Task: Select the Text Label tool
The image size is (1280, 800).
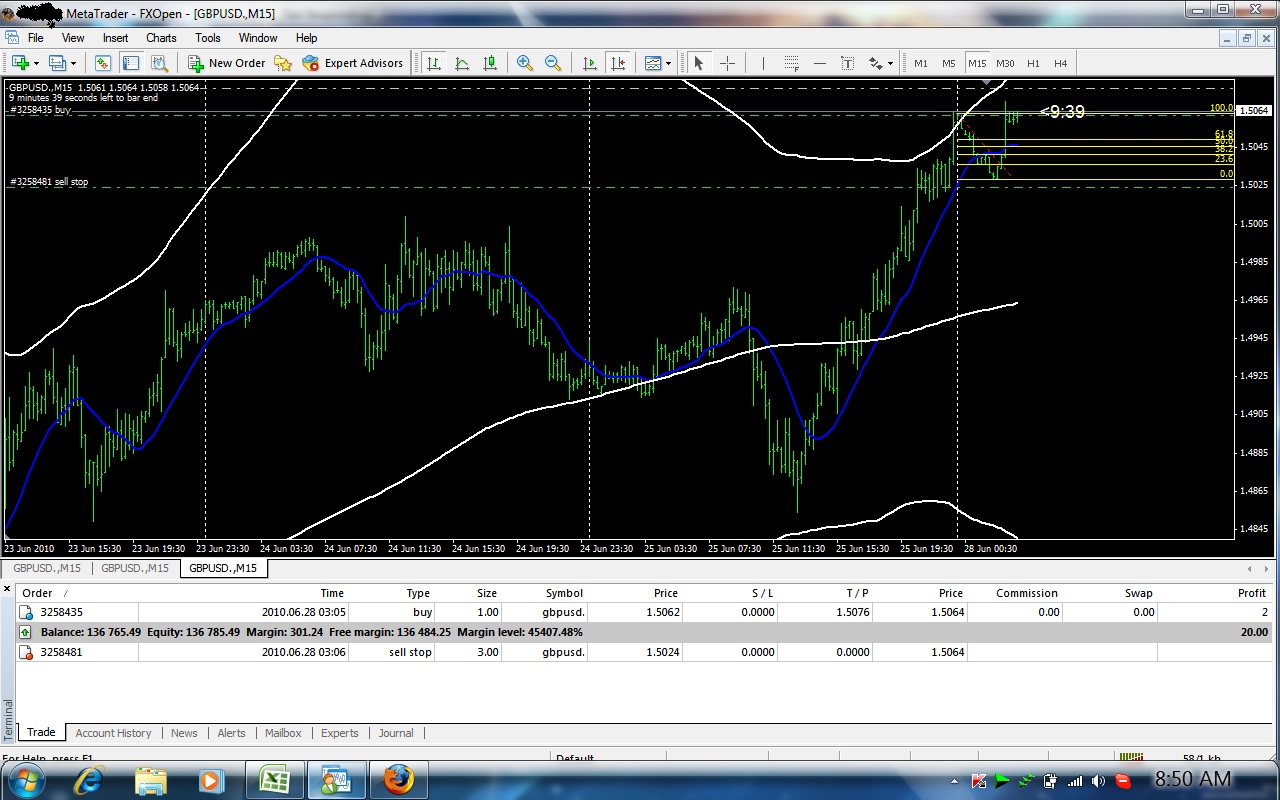Action: (847, 63)
